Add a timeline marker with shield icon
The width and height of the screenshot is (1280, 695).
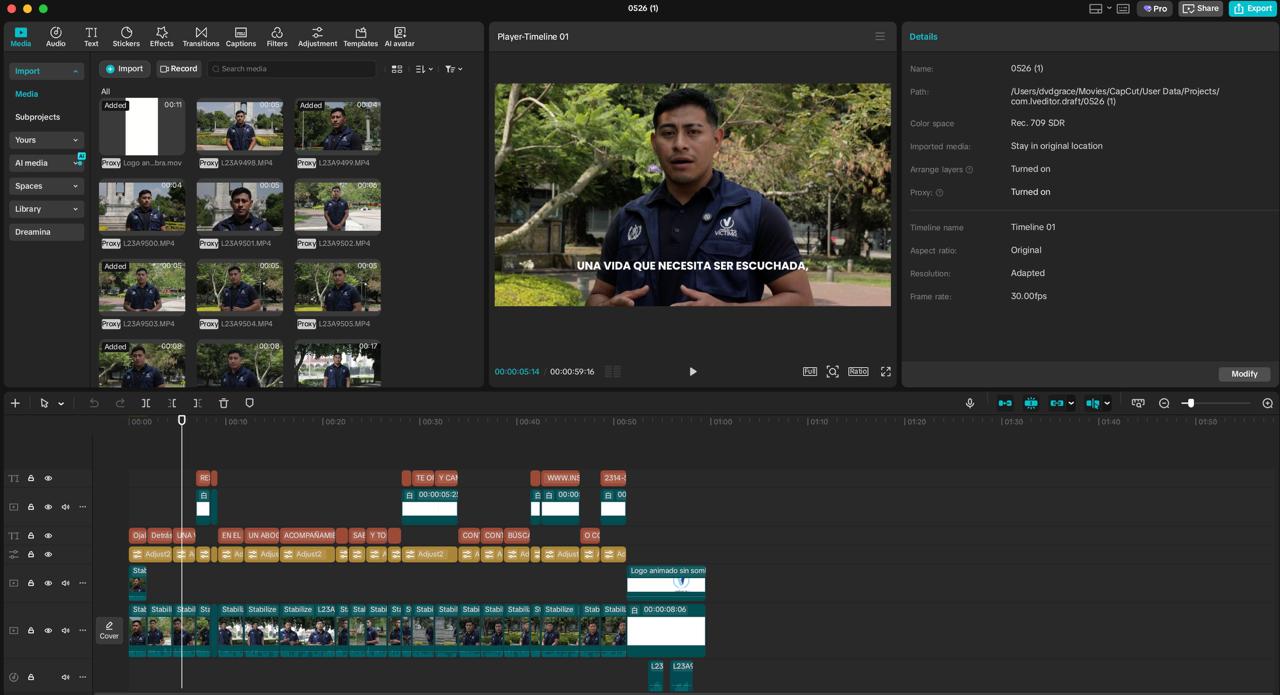pos(249,403)
